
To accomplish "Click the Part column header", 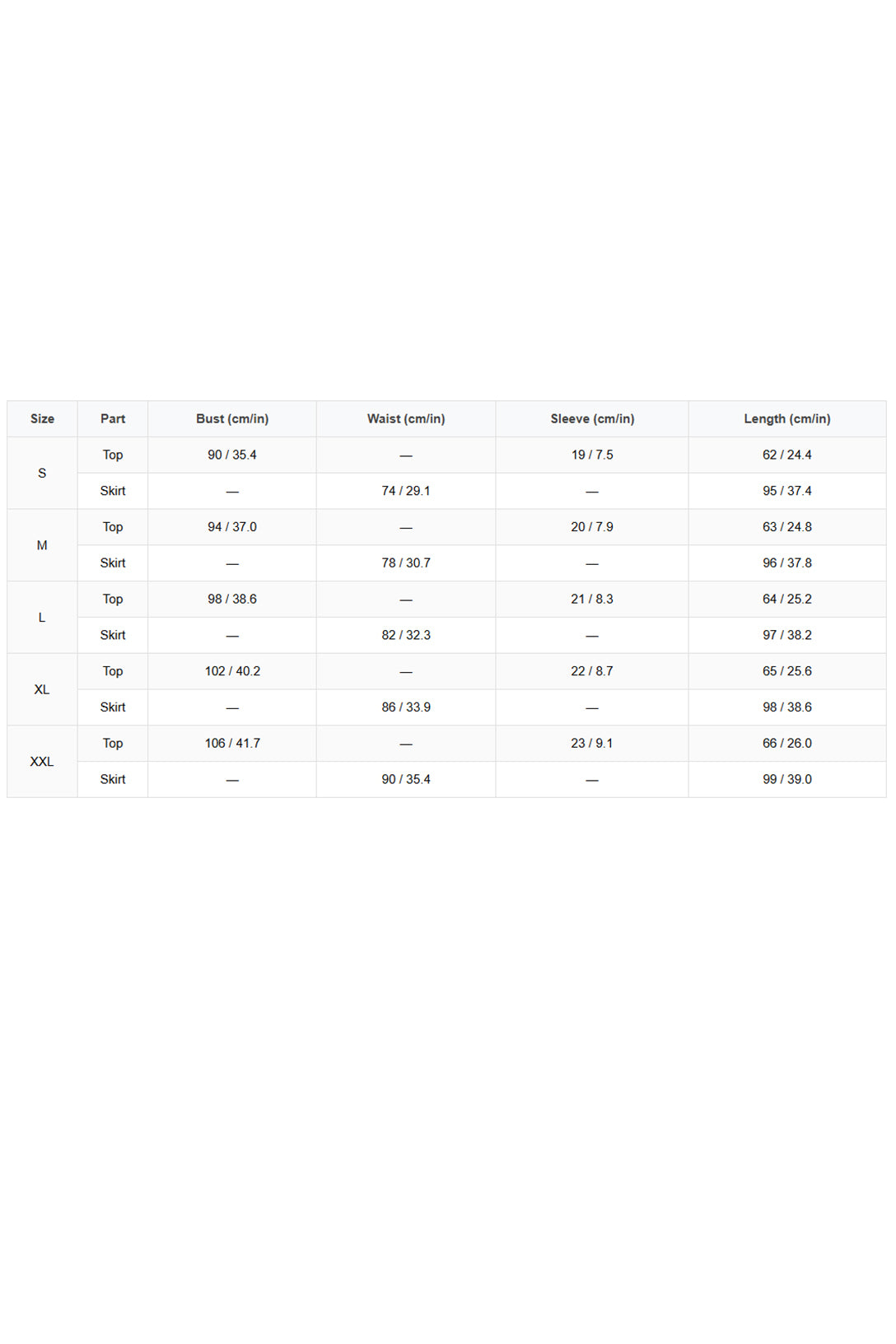I will tap(113, 418).
